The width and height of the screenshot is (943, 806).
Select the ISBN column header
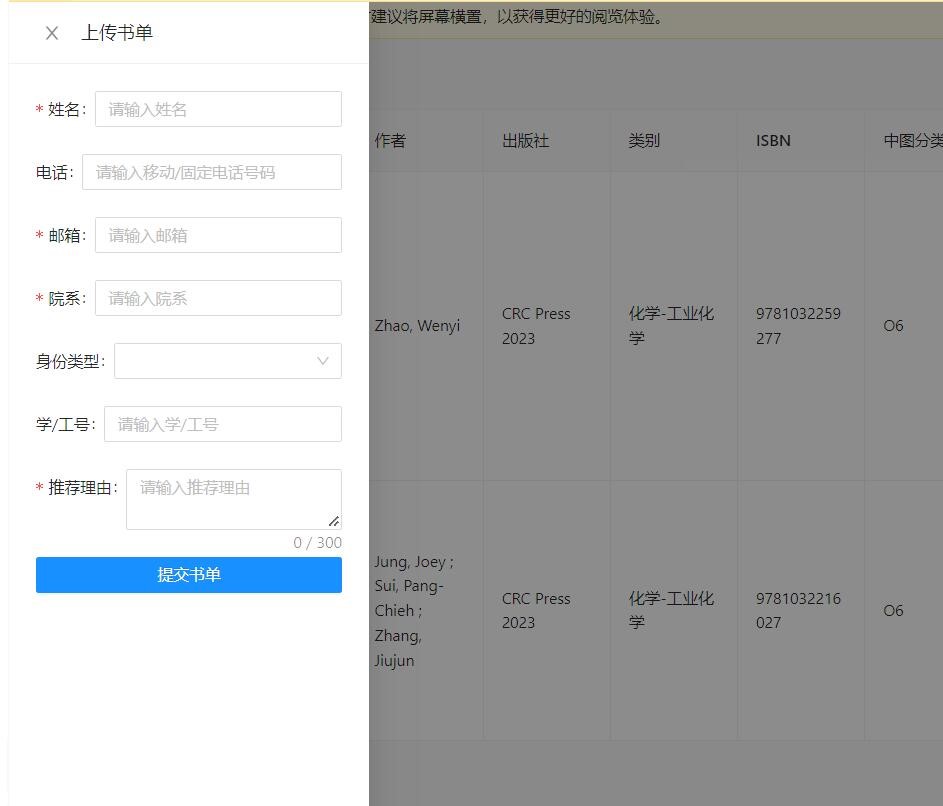click(773, 141)
